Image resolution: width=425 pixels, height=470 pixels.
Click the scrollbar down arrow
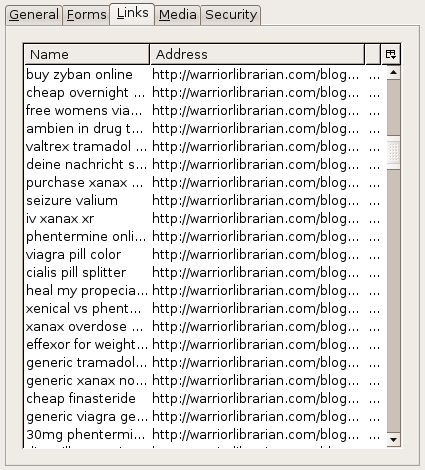[x=394, y=440]
